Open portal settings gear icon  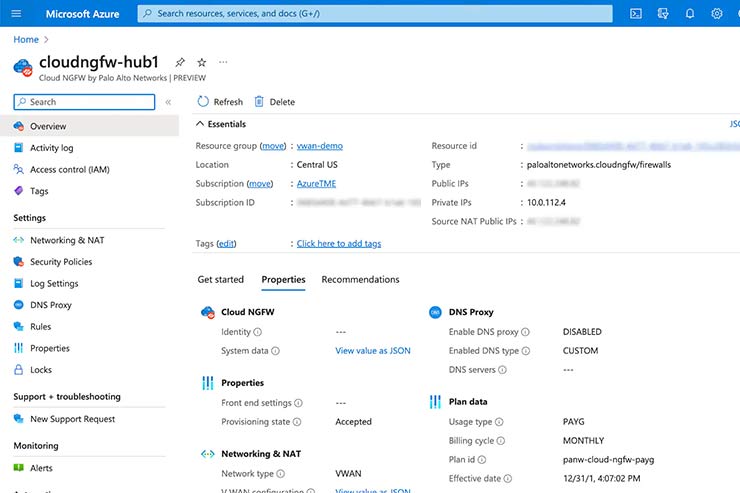click(x=717, y=13)
